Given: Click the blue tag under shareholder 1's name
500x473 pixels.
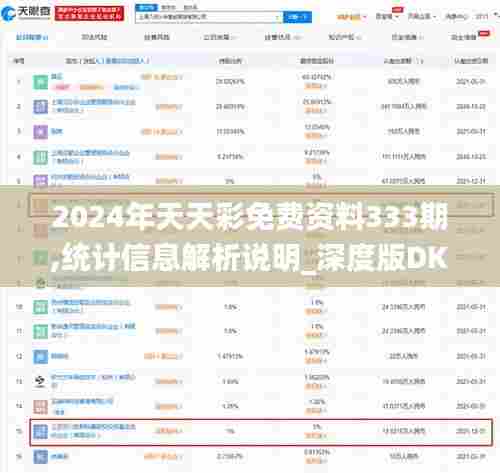Looking at the screenshot, I should [126, 87].
